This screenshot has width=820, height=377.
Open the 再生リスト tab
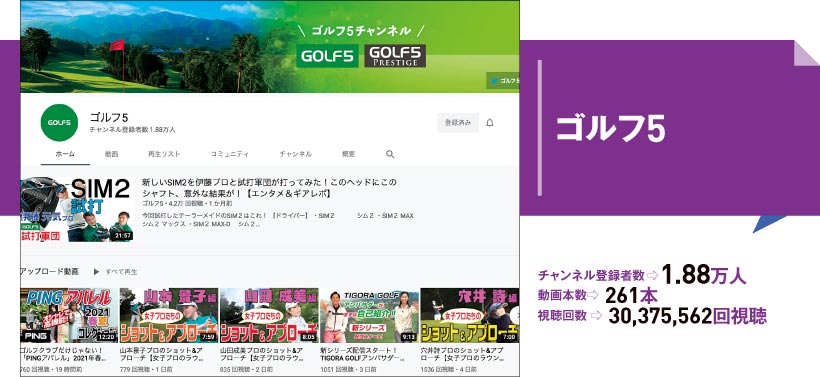pyautogui.click(x=164, y=154)
